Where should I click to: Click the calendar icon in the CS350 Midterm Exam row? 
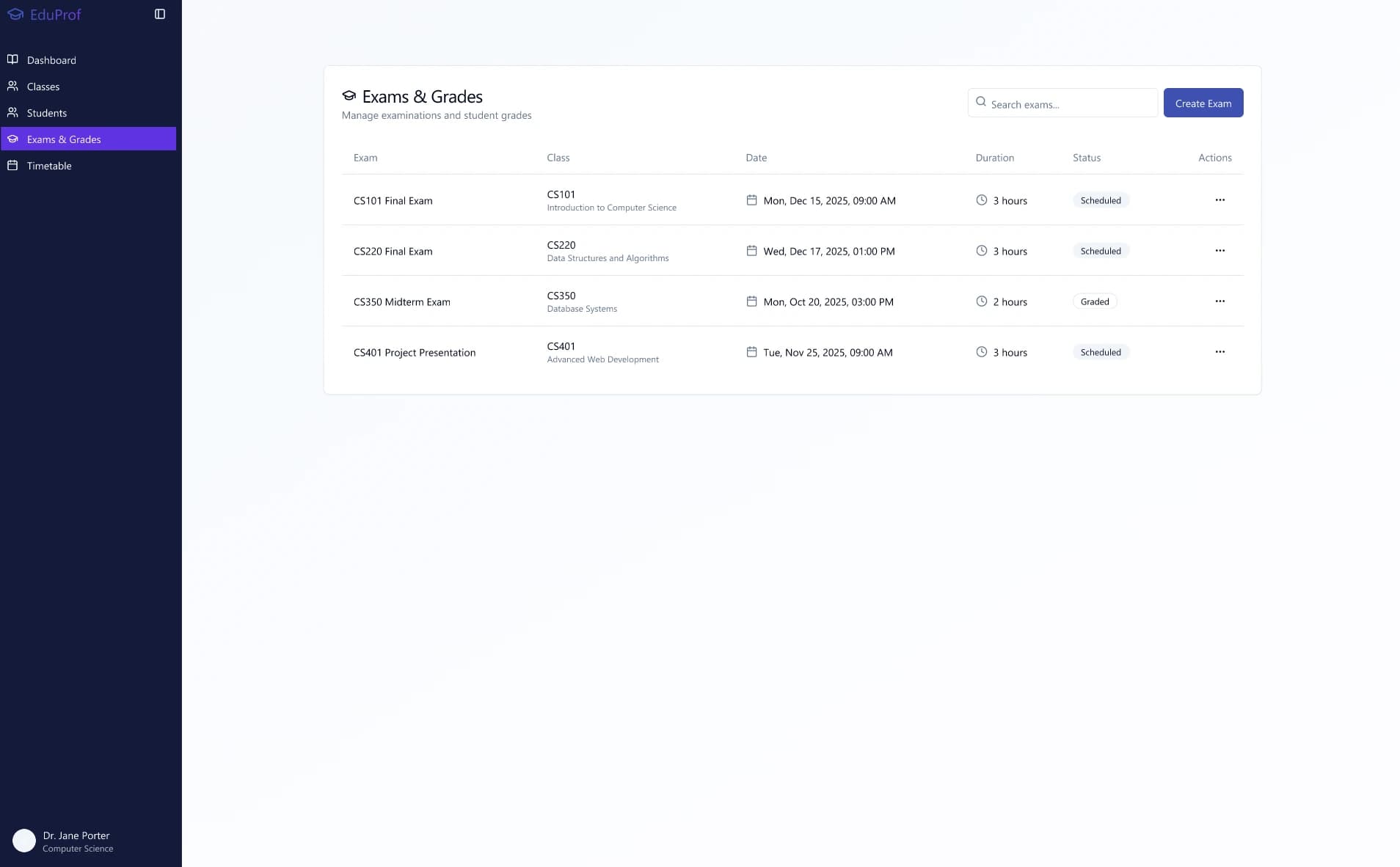pos(751,301)
